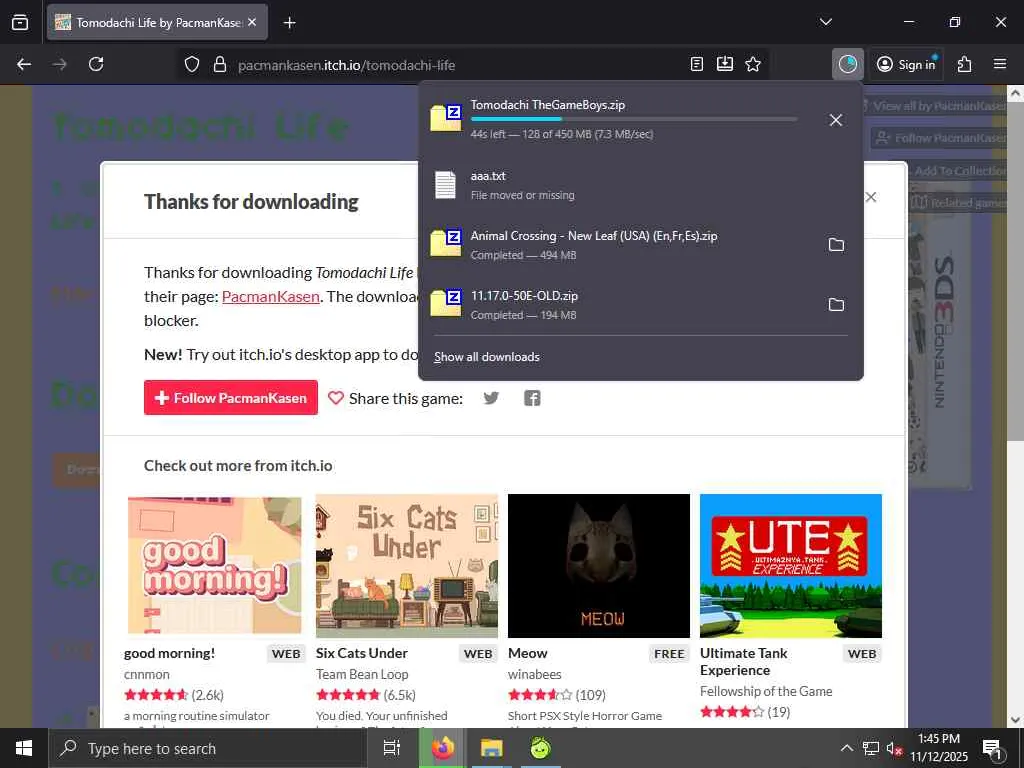Click the downloads progress toolbar icon
This screenshot has width=1024, height=768.
pyautogui.click(x=848, y=64)
